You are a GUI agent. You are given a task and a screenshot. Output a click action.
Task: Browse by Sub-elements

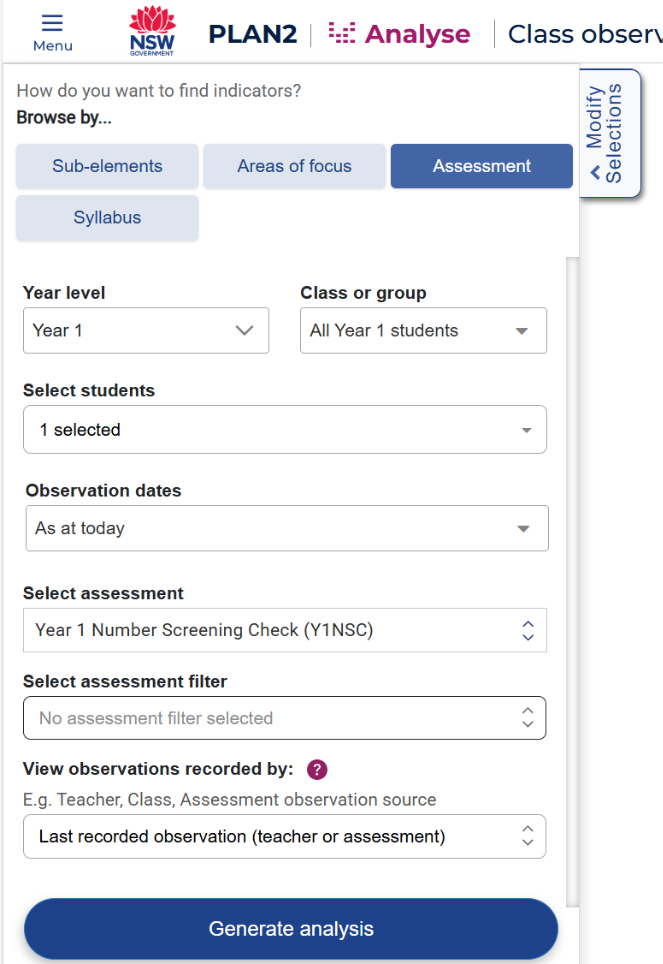click(107, 167)
